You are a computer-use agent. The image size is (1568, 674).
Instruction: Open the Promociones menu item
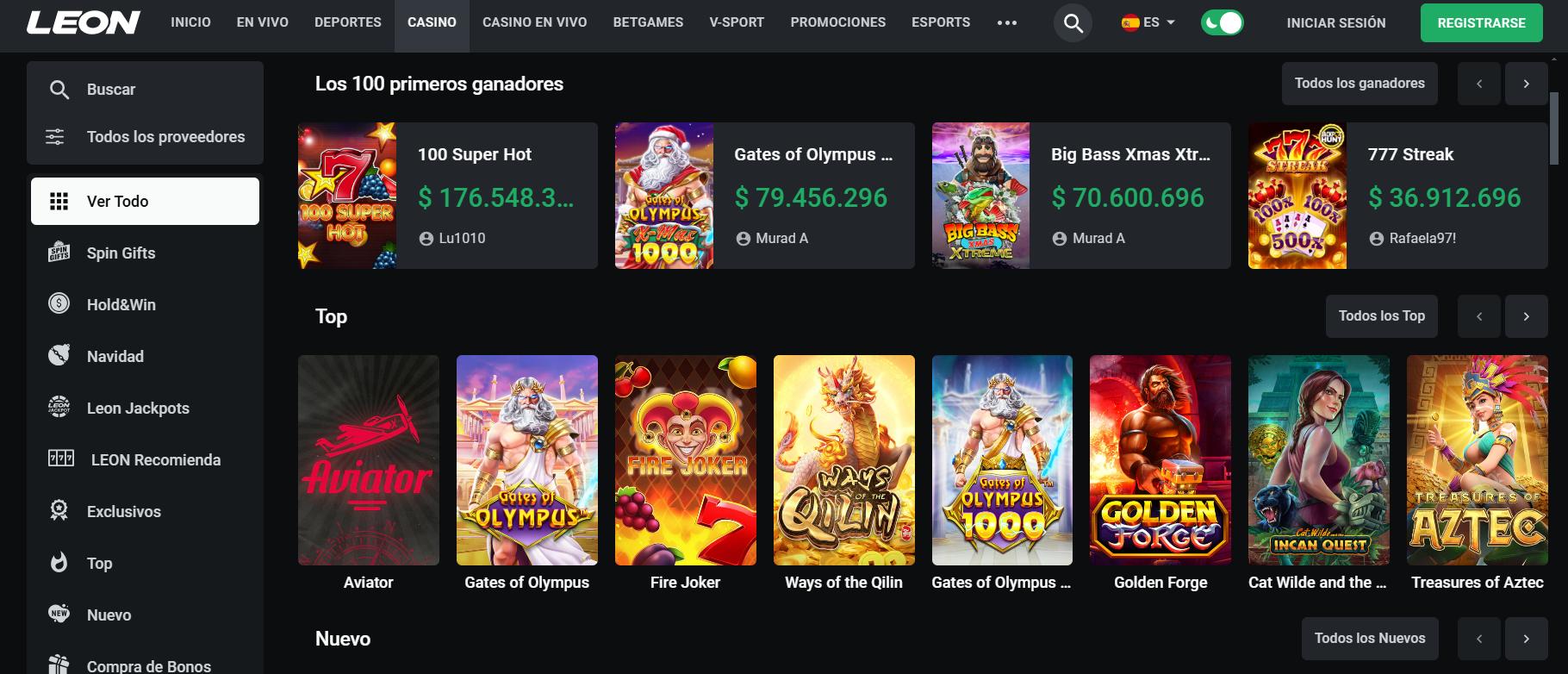point(837,22)
